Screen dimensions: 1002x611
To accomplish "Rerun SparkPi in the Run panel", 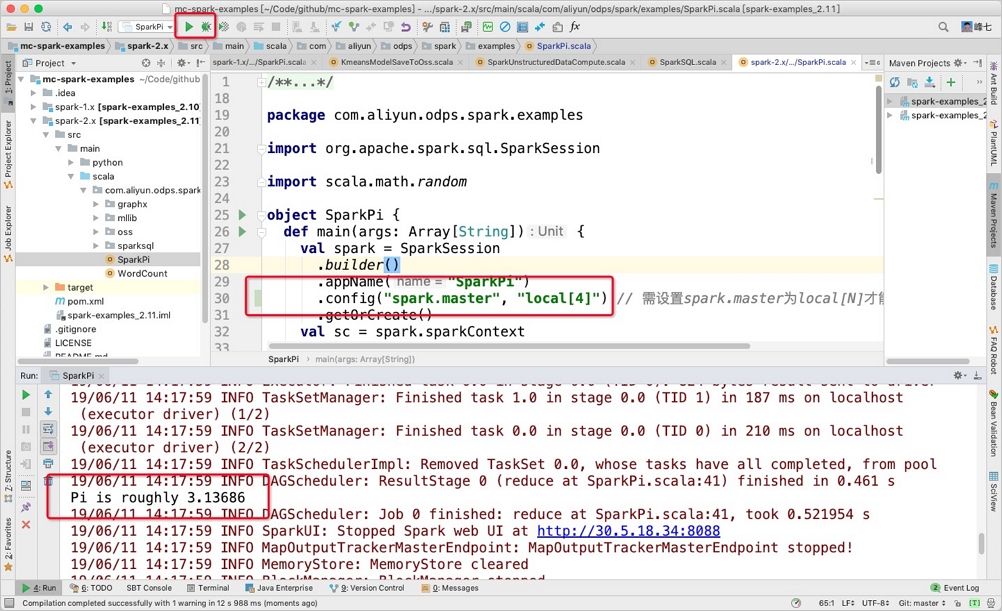I will click(26, 395).
